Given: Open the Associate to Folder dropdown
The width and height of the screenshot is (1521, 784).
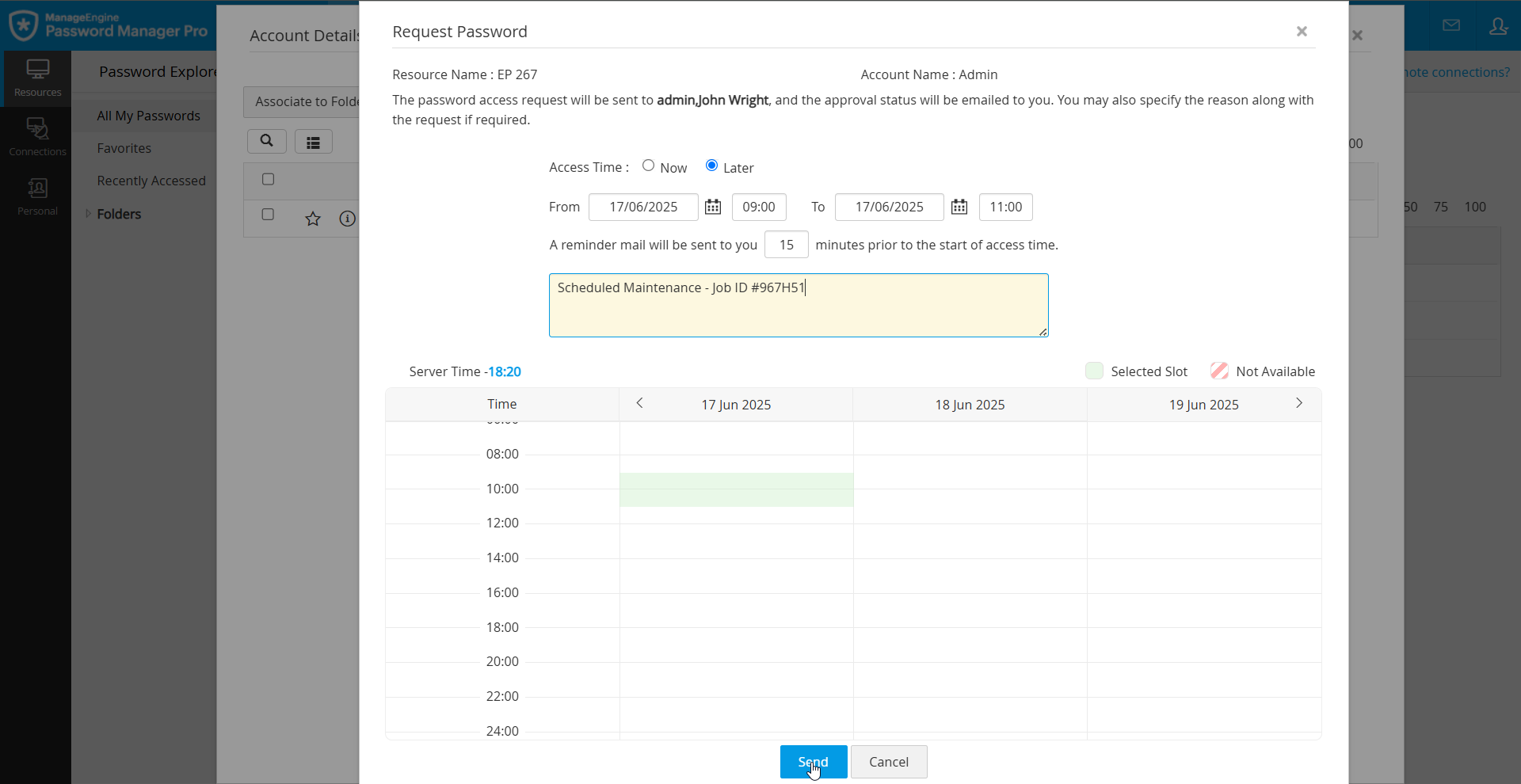Looking at the screenshot, I should [301, 101].
